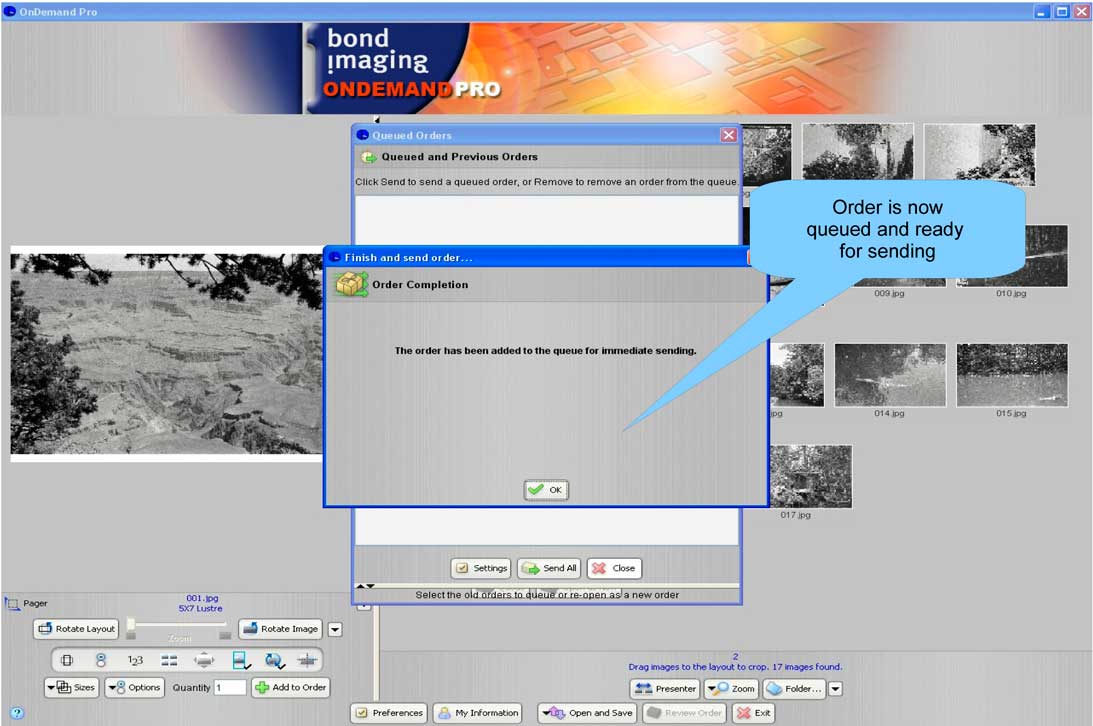
Task: Click OK in Order Completion dialog
Action: [x=546, y=490]
